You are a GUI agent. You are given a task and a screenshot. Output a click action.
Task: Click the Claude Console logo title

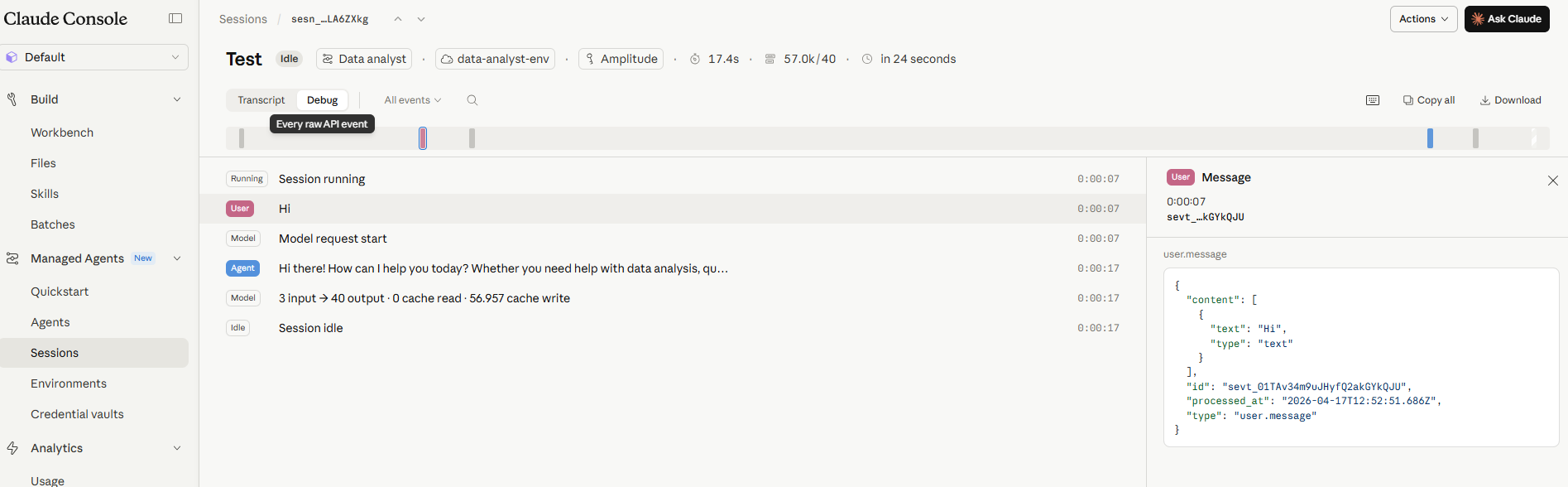pos(65,18)
